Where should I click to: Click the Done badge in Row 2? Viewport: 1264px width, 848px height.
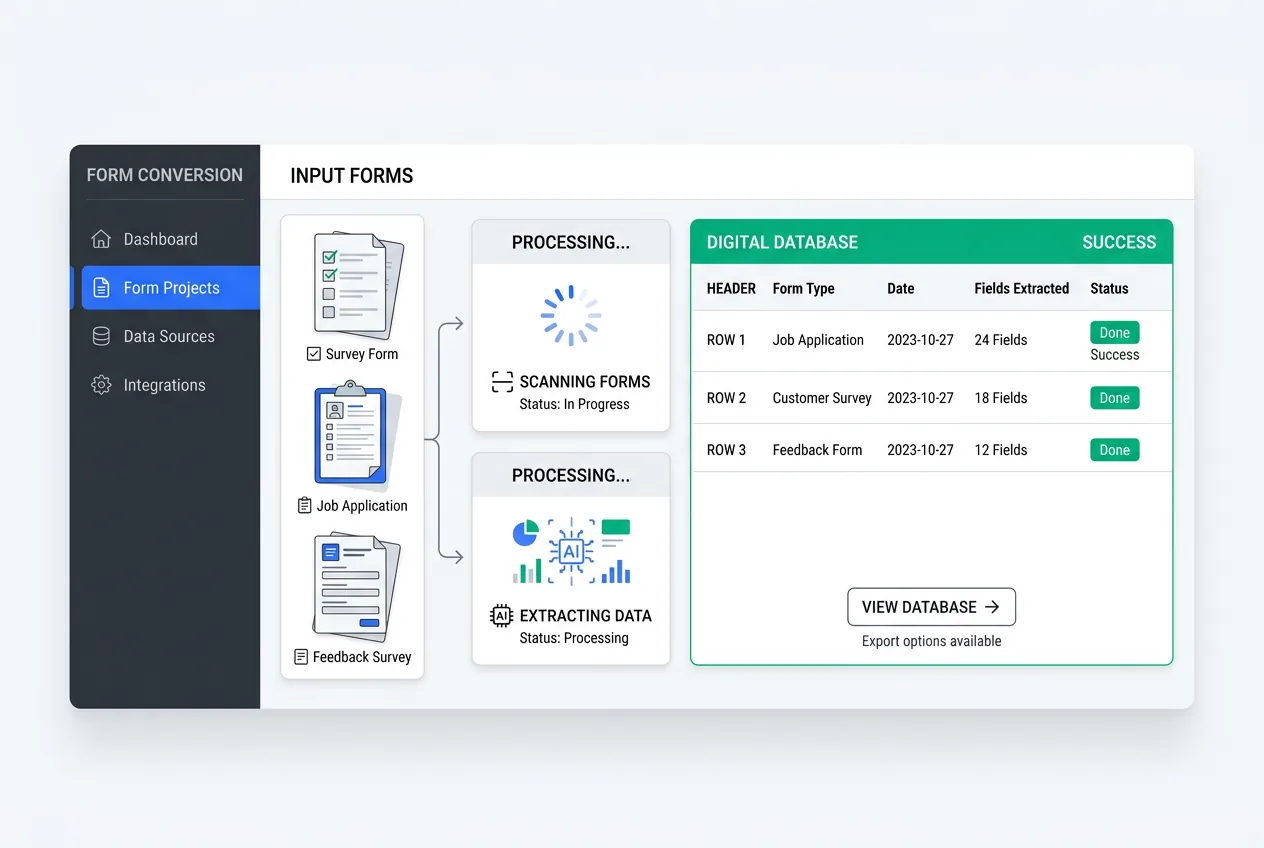coord(1114,398)
